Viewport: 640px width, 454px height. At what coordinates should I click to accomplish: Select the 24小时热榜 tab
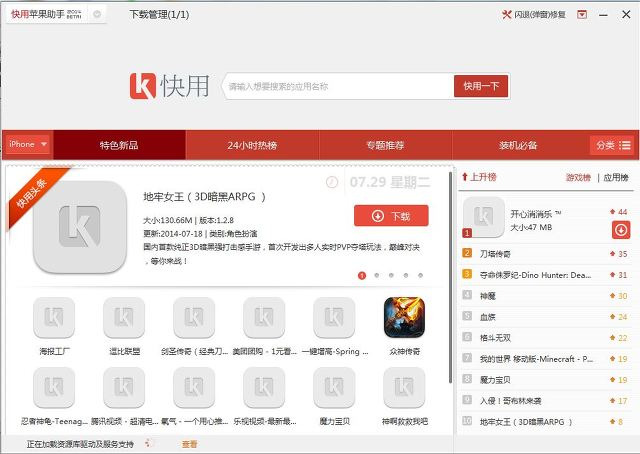pos(252,145)
